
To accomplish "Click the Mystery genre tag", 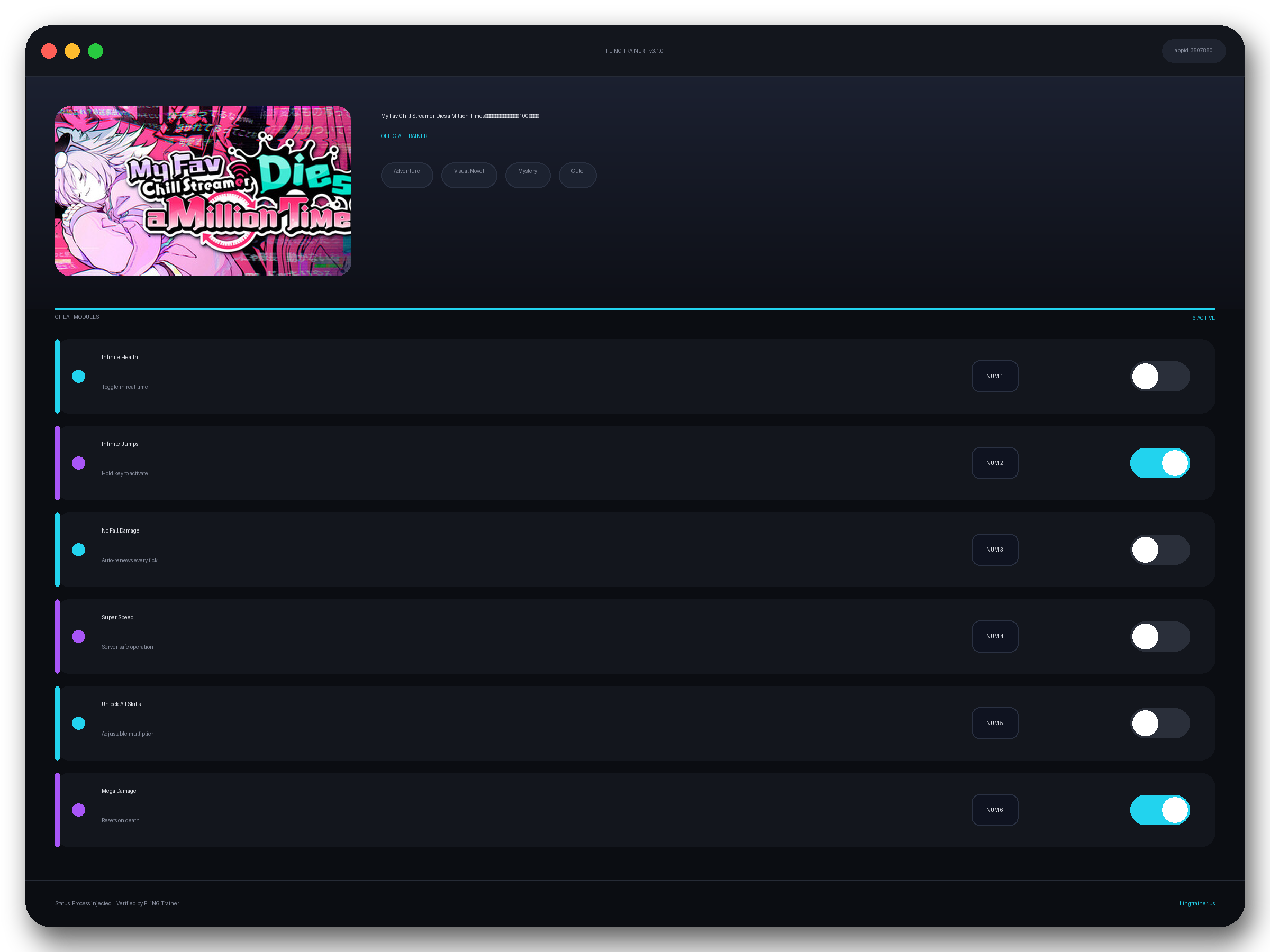I will point(528,175).
